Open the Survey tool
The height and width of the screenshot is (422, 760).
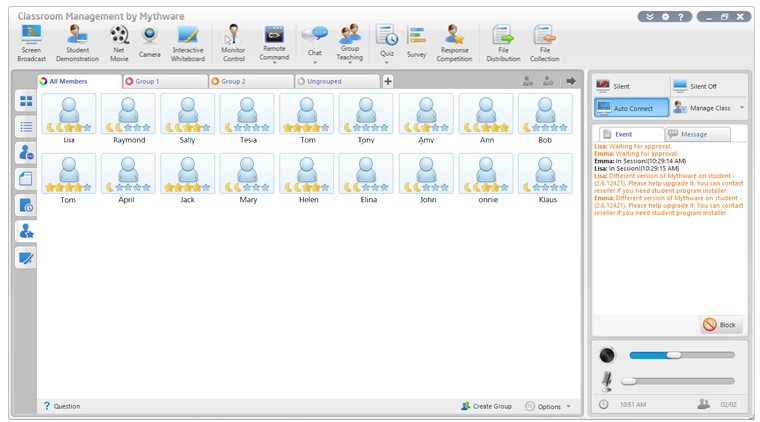click(x=416, y=42)
